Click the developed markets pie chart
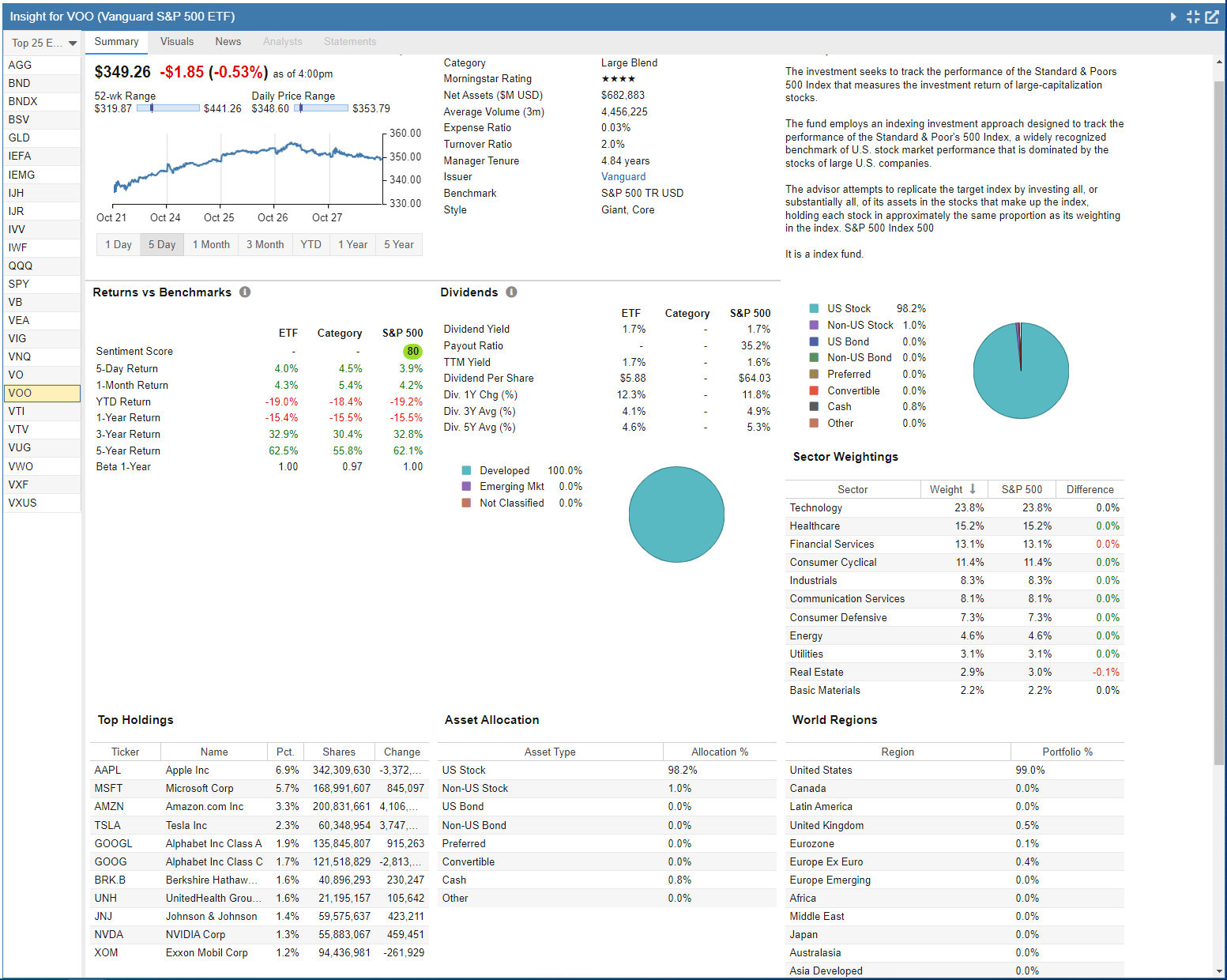The width and height of the screenshot is (1227, 980). [676, 514]
